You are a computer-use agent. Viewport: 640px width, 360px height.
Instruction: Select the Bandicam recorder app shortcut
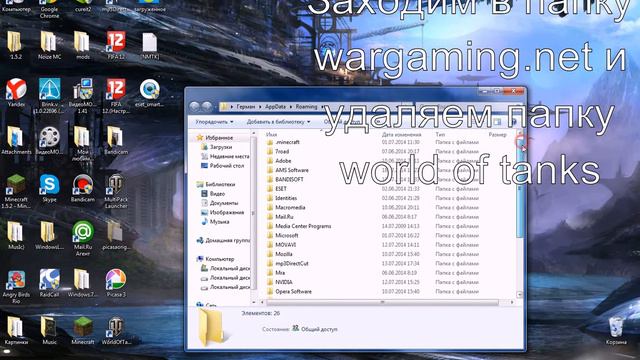[83, 188]
